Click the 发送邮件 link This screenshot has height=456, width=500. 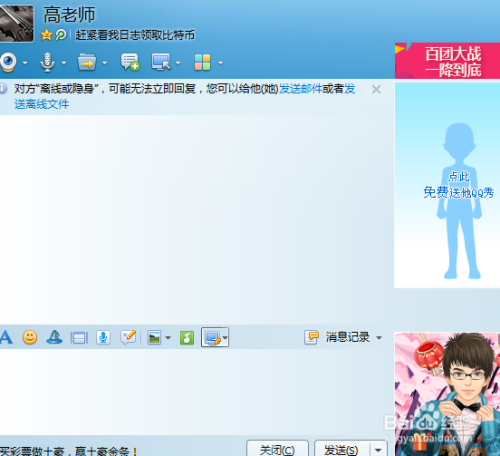coord(300,89)
